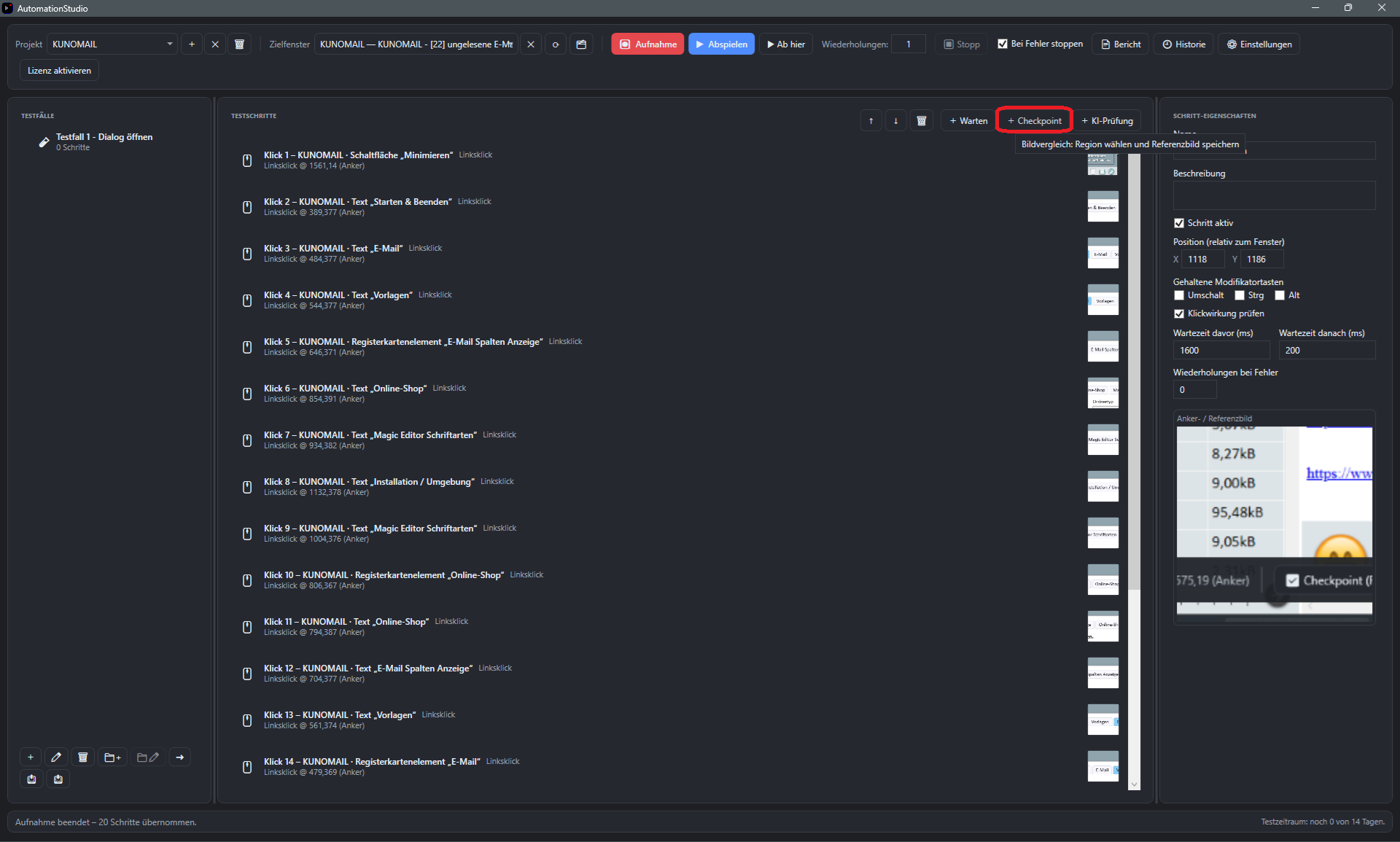This screenshot has width=1400, height=842.
Task: Move selected test step down
Action: pyautogui.click(x=895, y=121)
